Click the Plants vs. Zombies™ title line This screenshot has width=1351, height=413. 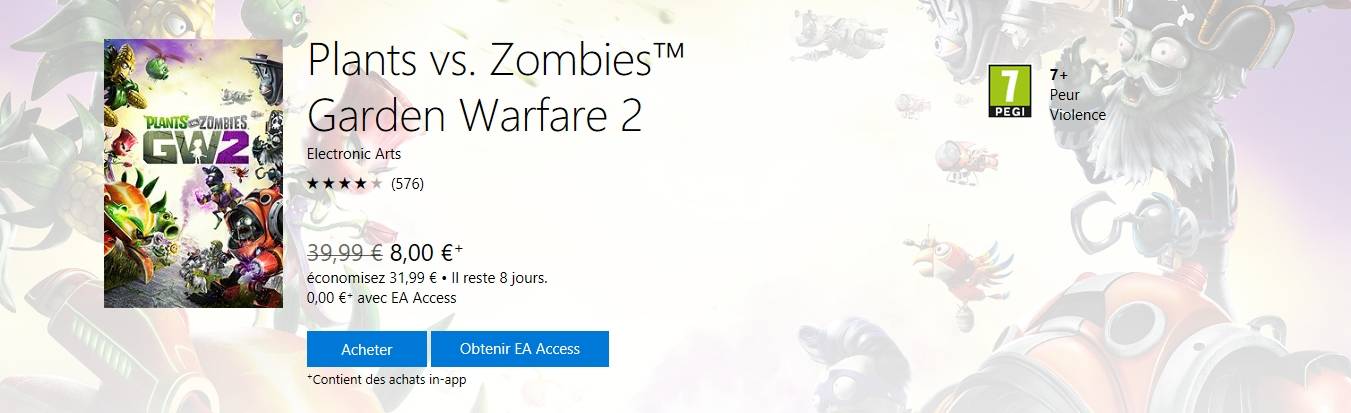(496, 61)
